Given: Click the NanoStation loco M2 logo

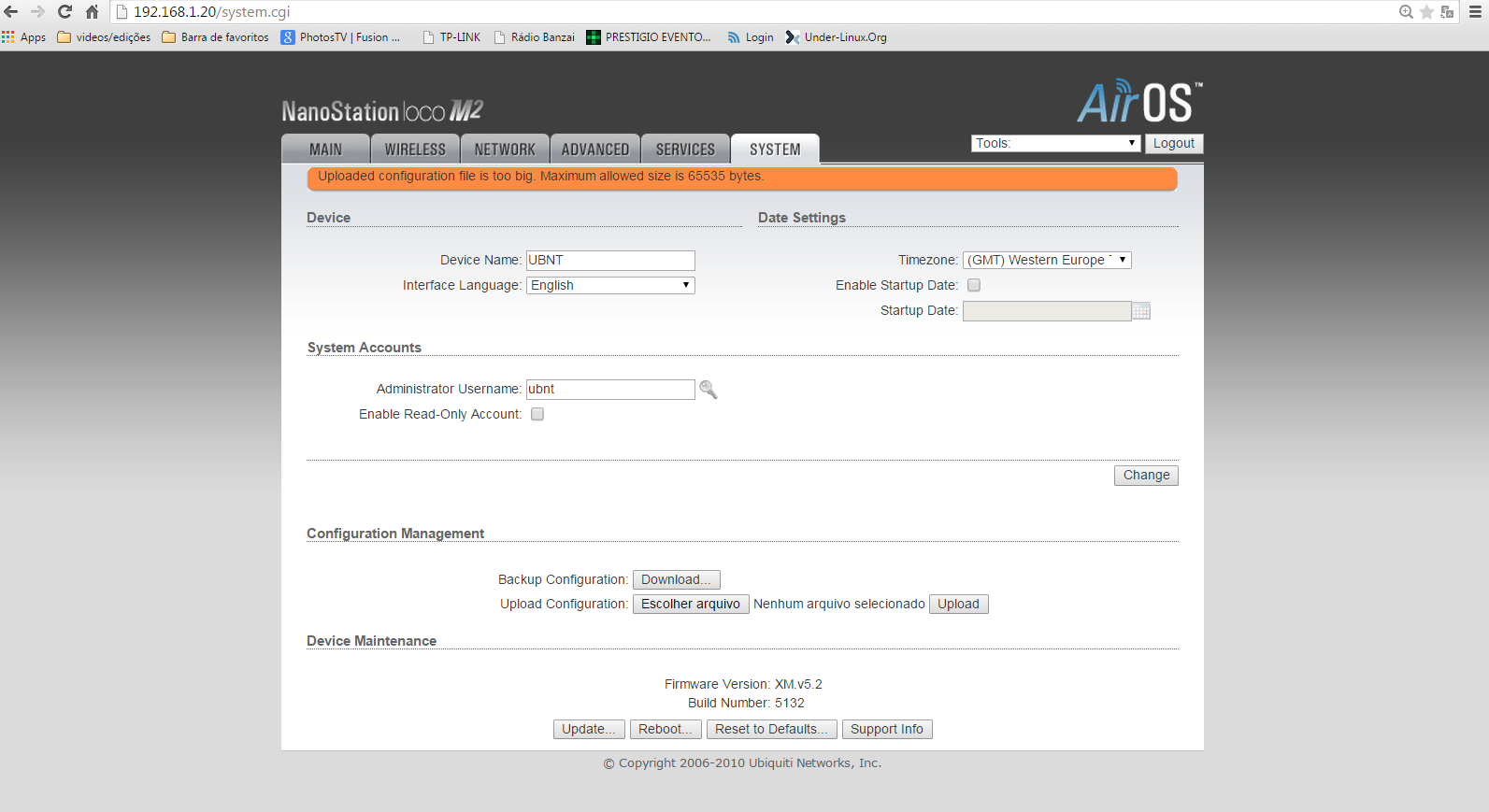Looking at the screenshot, I should tap(382, 111).
